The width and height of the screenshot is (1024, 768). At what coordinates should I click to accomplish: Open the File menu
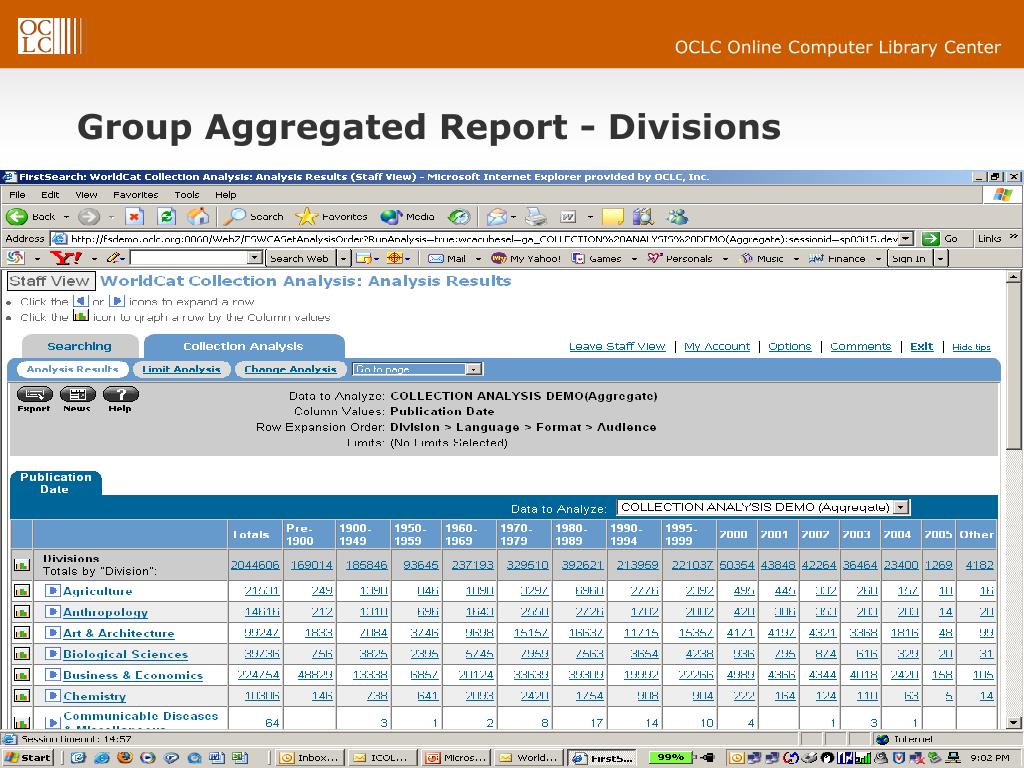point(18,195)
